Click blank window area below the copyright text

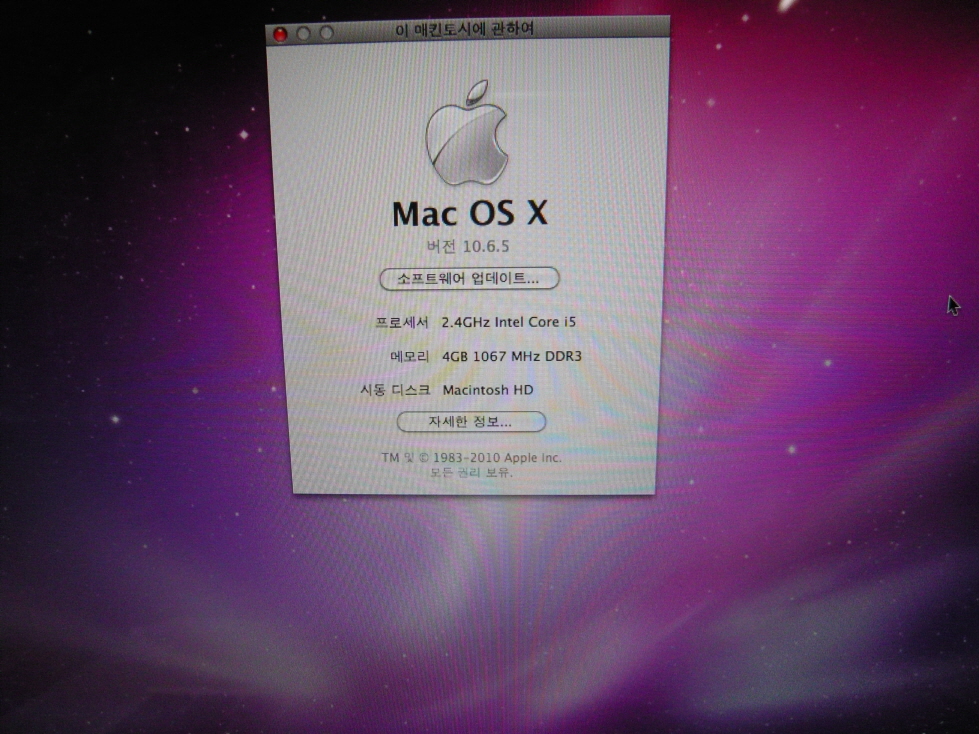tap(471, 485)
